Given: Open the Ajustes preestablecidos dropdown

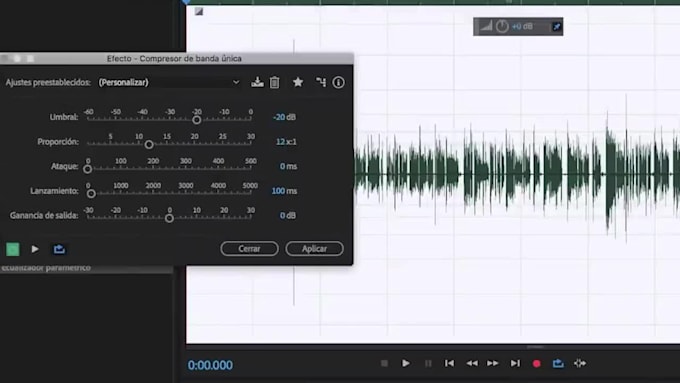Looking at the screenshot, I should click(x=169, y=82).
